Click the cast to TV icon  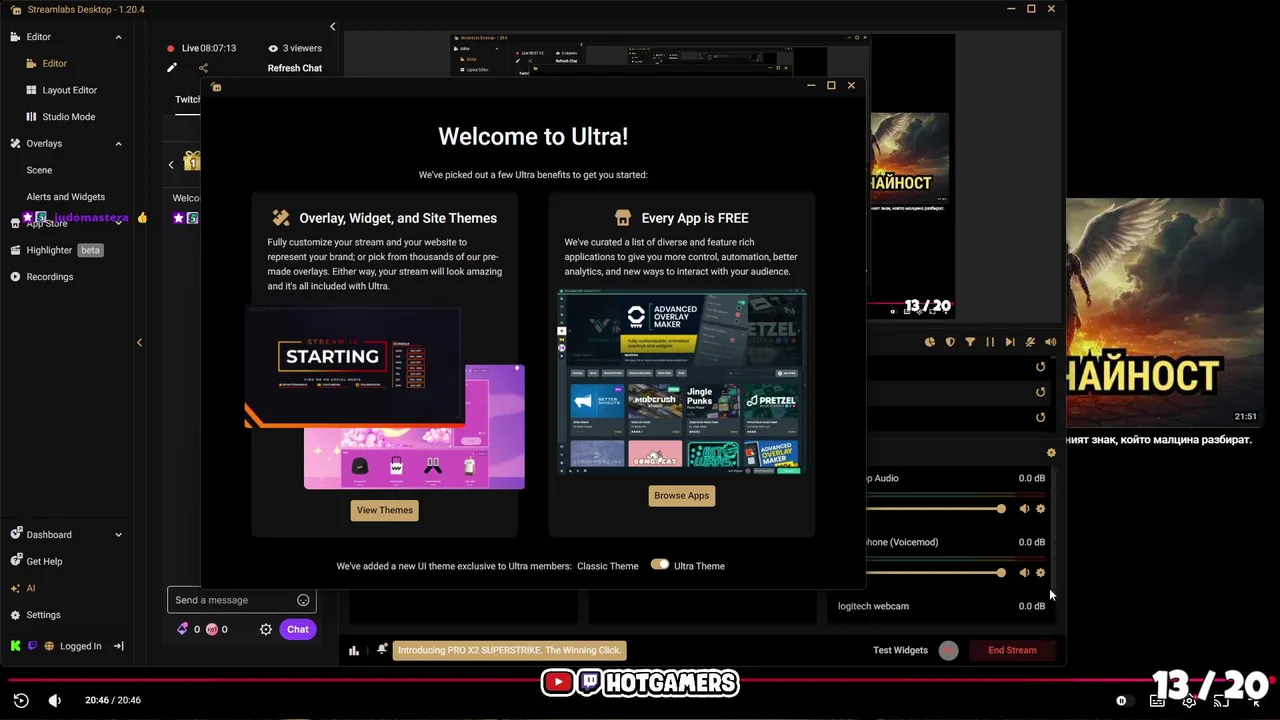pyautogui.click(x=1223, y=701)
